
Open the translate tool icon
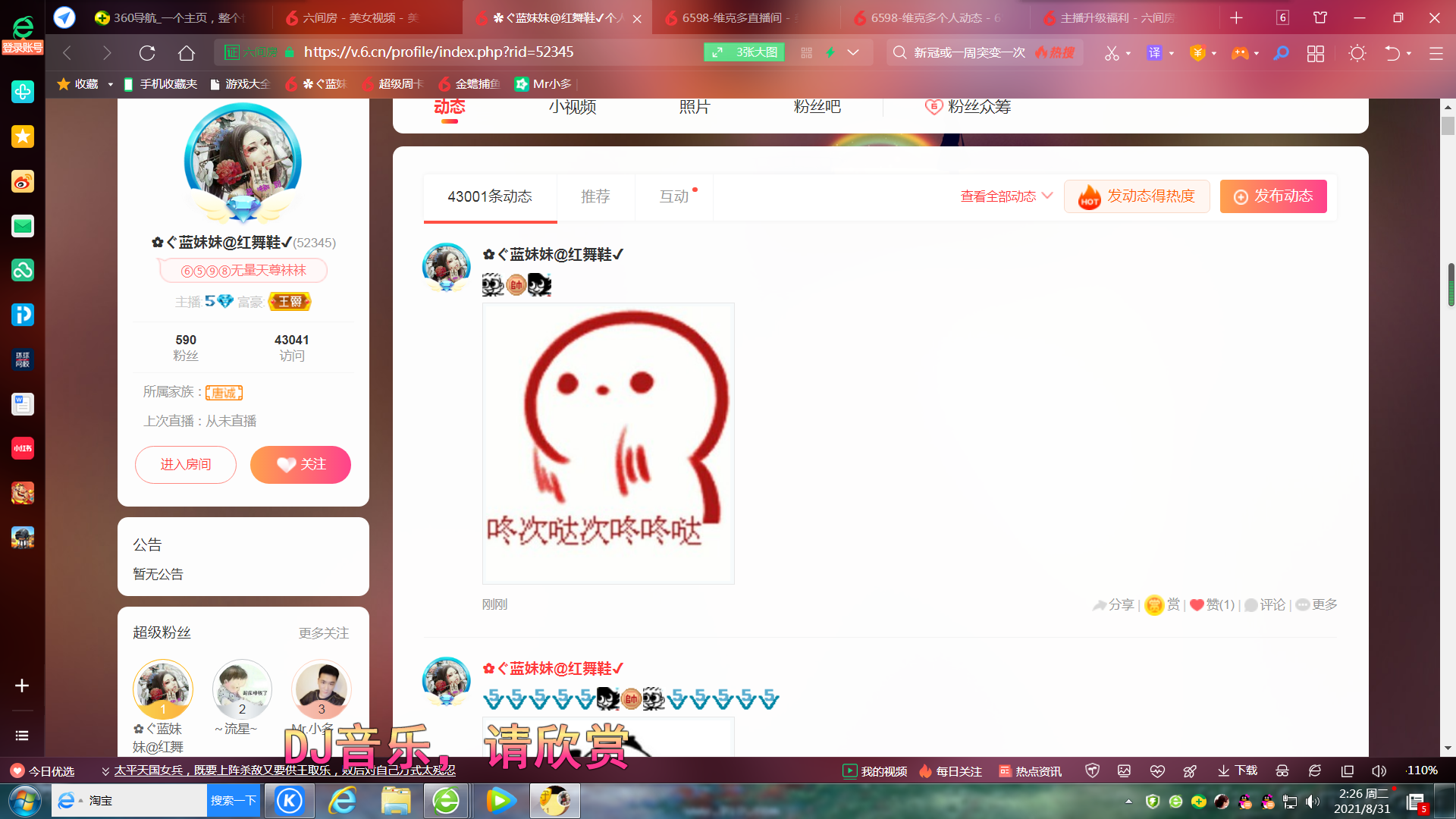[x=1154, y=53]
